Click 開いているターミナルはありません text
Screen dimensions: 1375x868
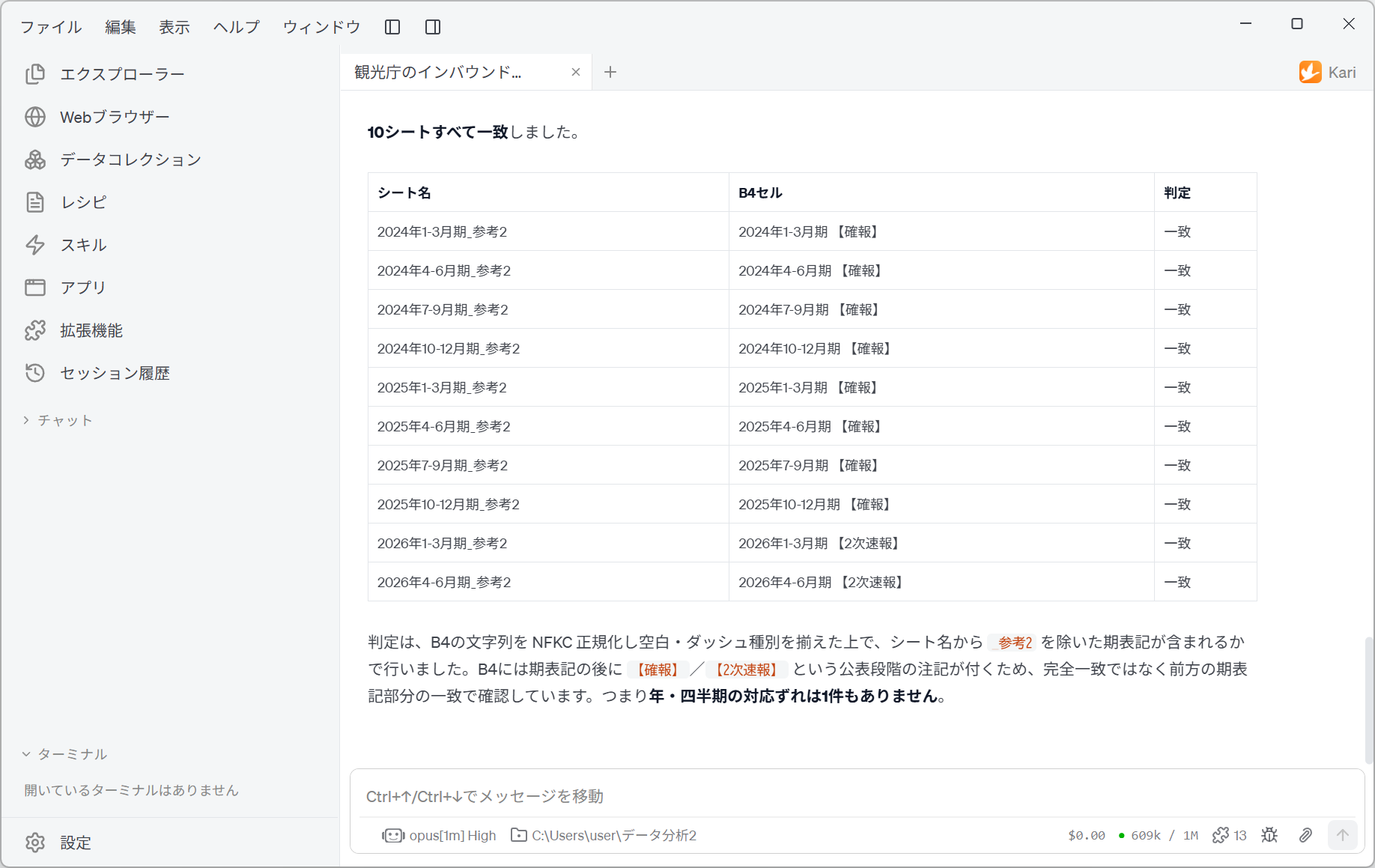pyautogui.click(x=131, y=790)
